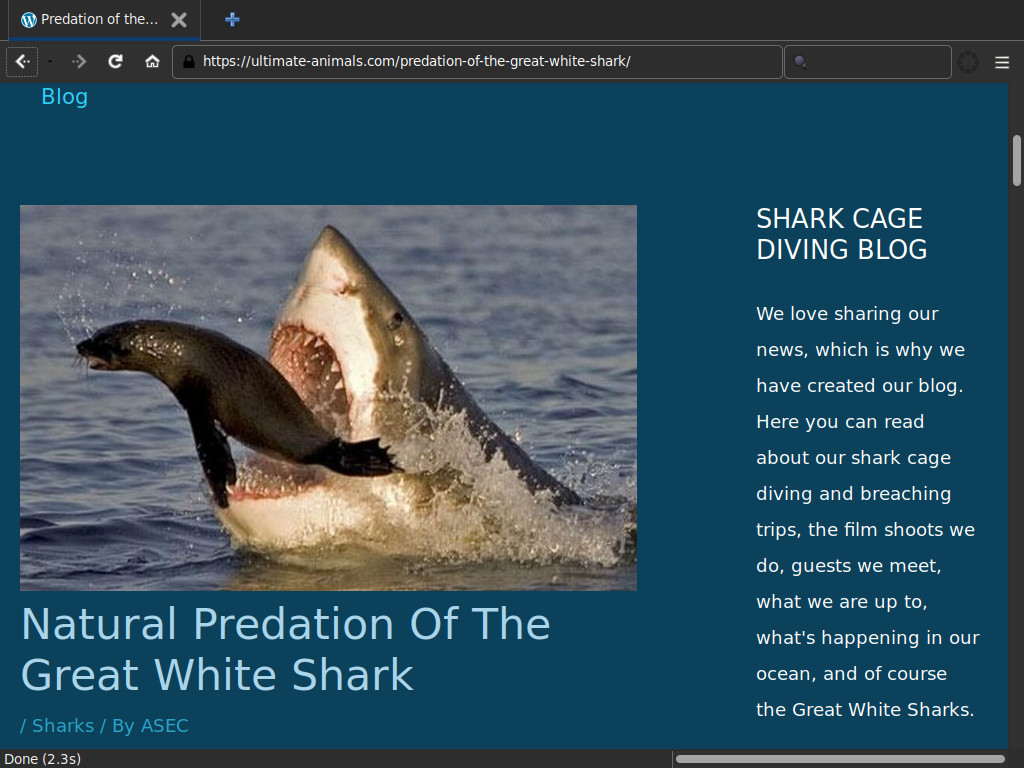This screenshot has width=1024, height=768.
Task: Click the browser back button
Action: click(22, 62)
